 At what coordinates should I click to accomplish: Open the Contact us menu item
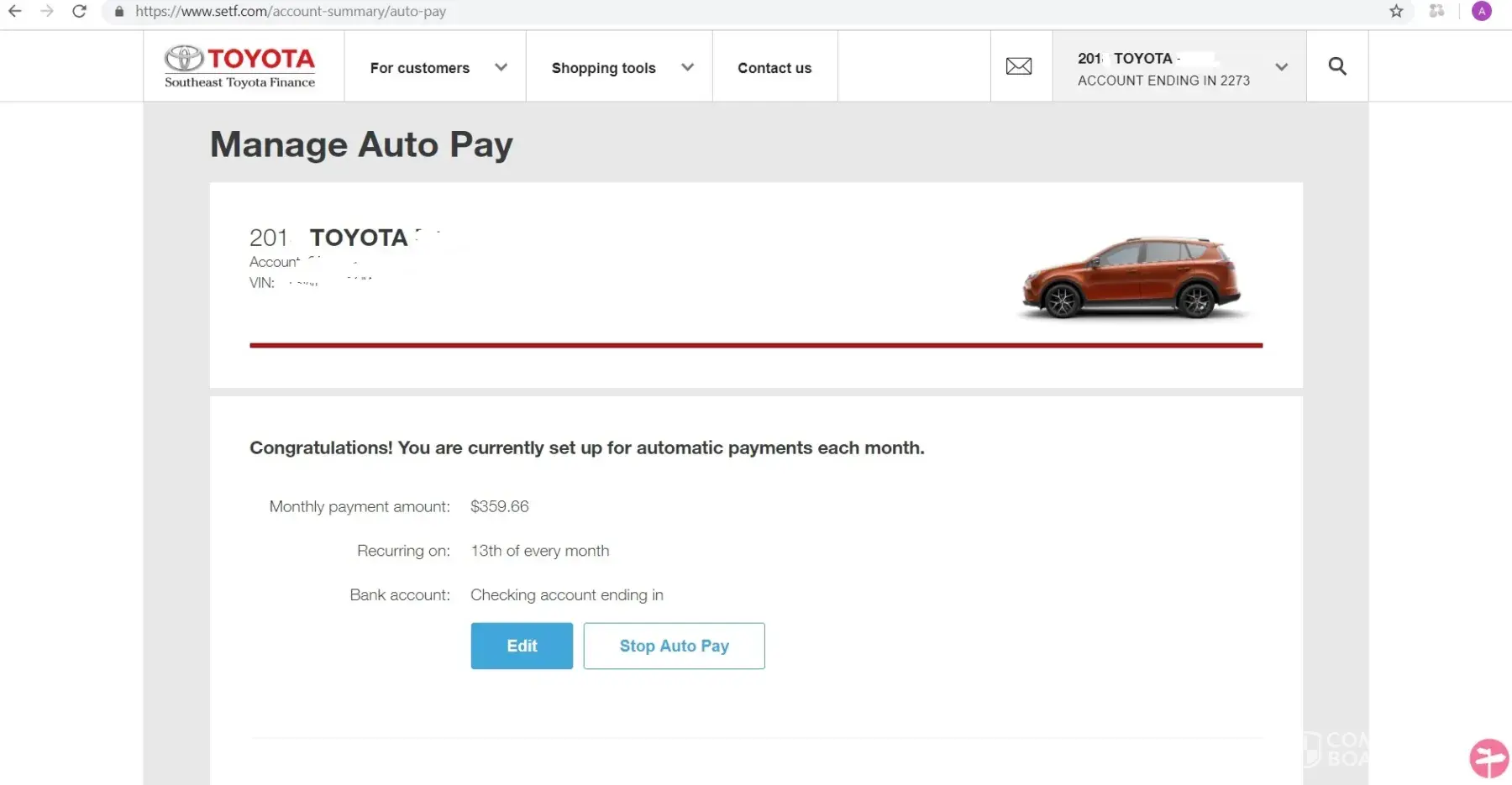point(774,68)
